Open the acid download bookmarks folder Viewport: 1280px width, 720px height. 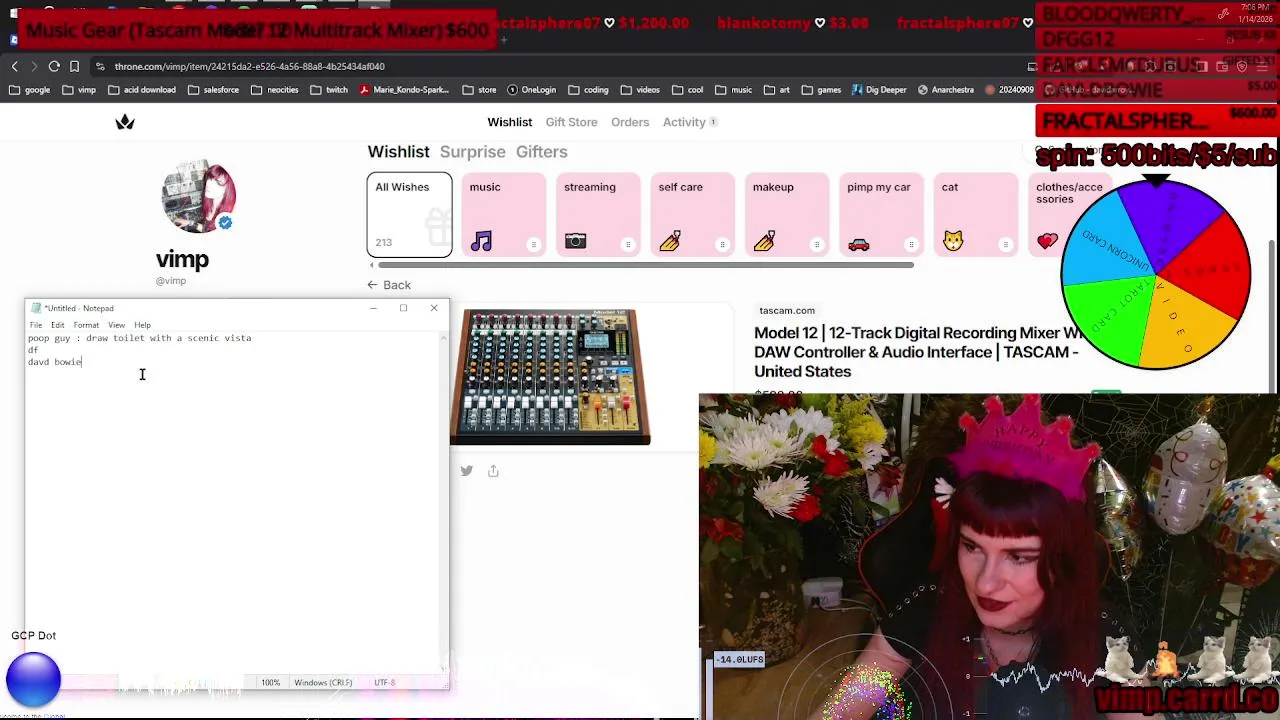(142, 90)
